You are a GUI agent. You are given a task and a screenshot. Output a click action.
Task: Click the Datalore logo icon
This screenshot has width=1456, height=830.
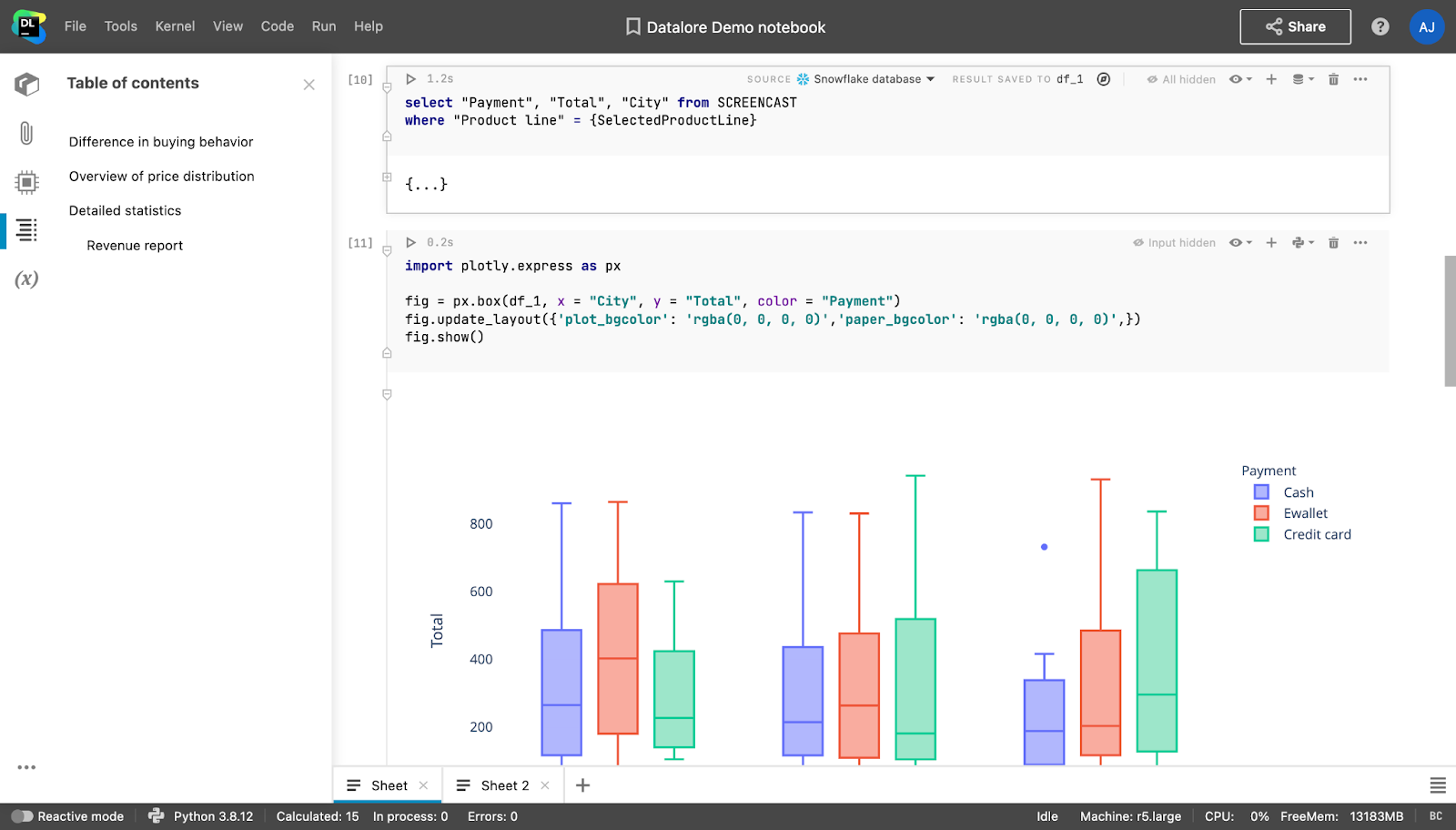(28, 26)
